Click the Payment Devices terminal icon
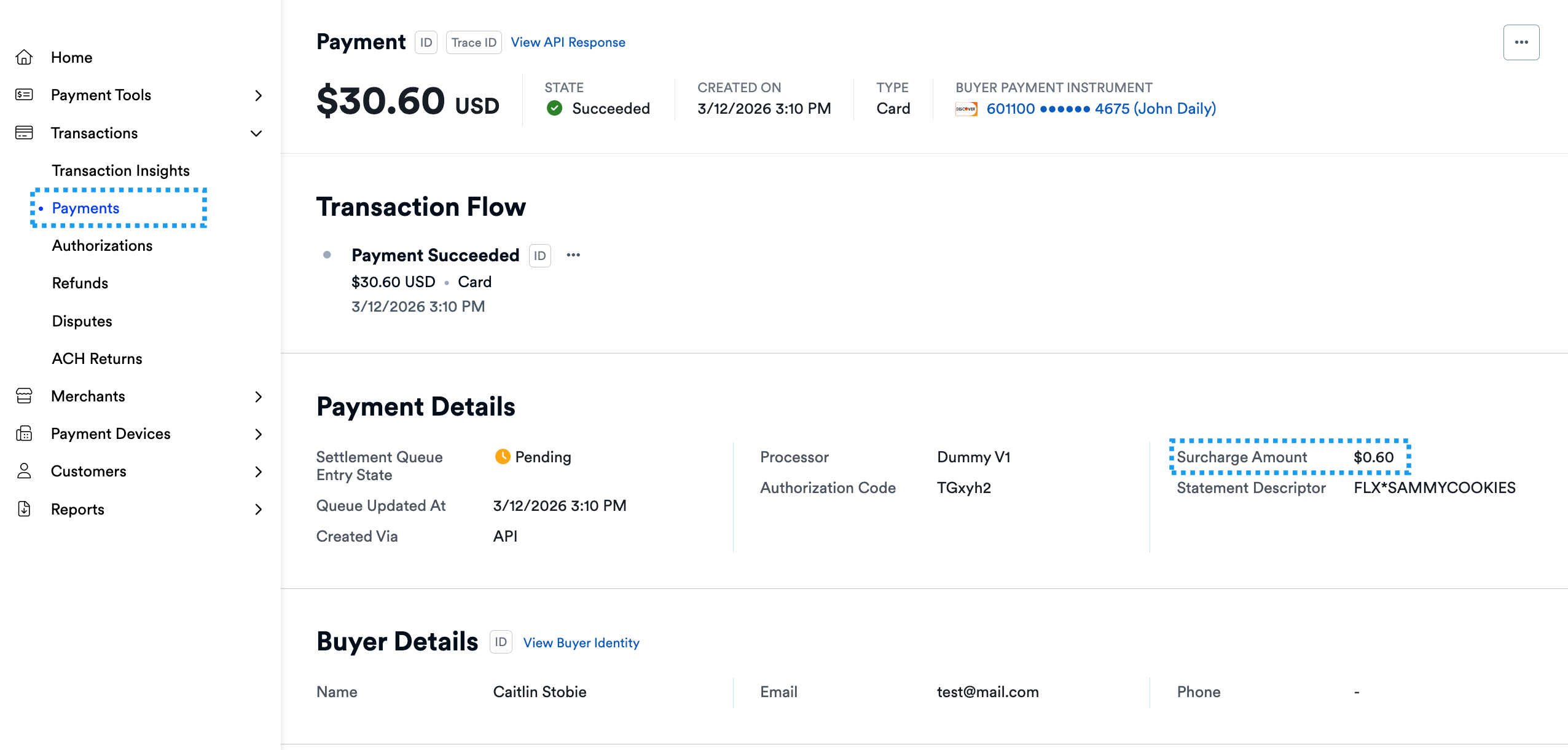This screenshot has height=750, width=1568. [x=24, y=433]
